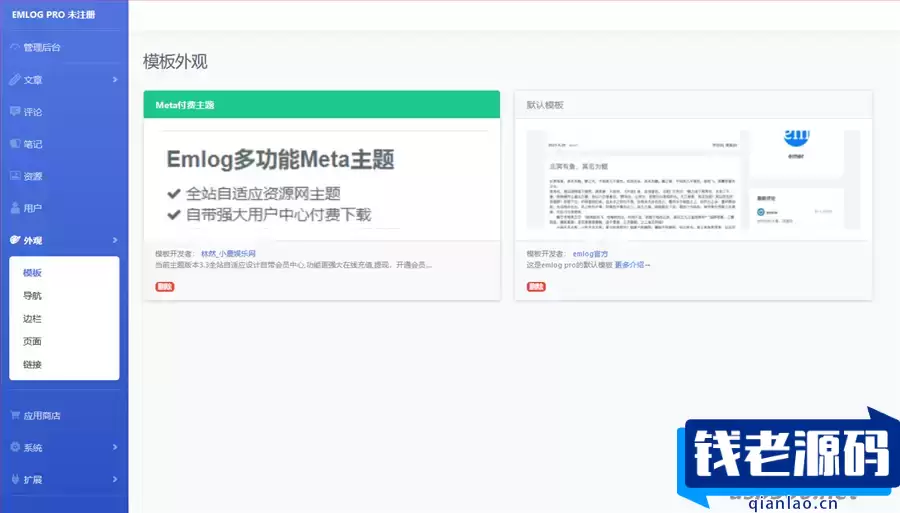Click the red delete button on Meta付费主题 card
Viewport: 900px width, 513px height.
click(165, 286)
